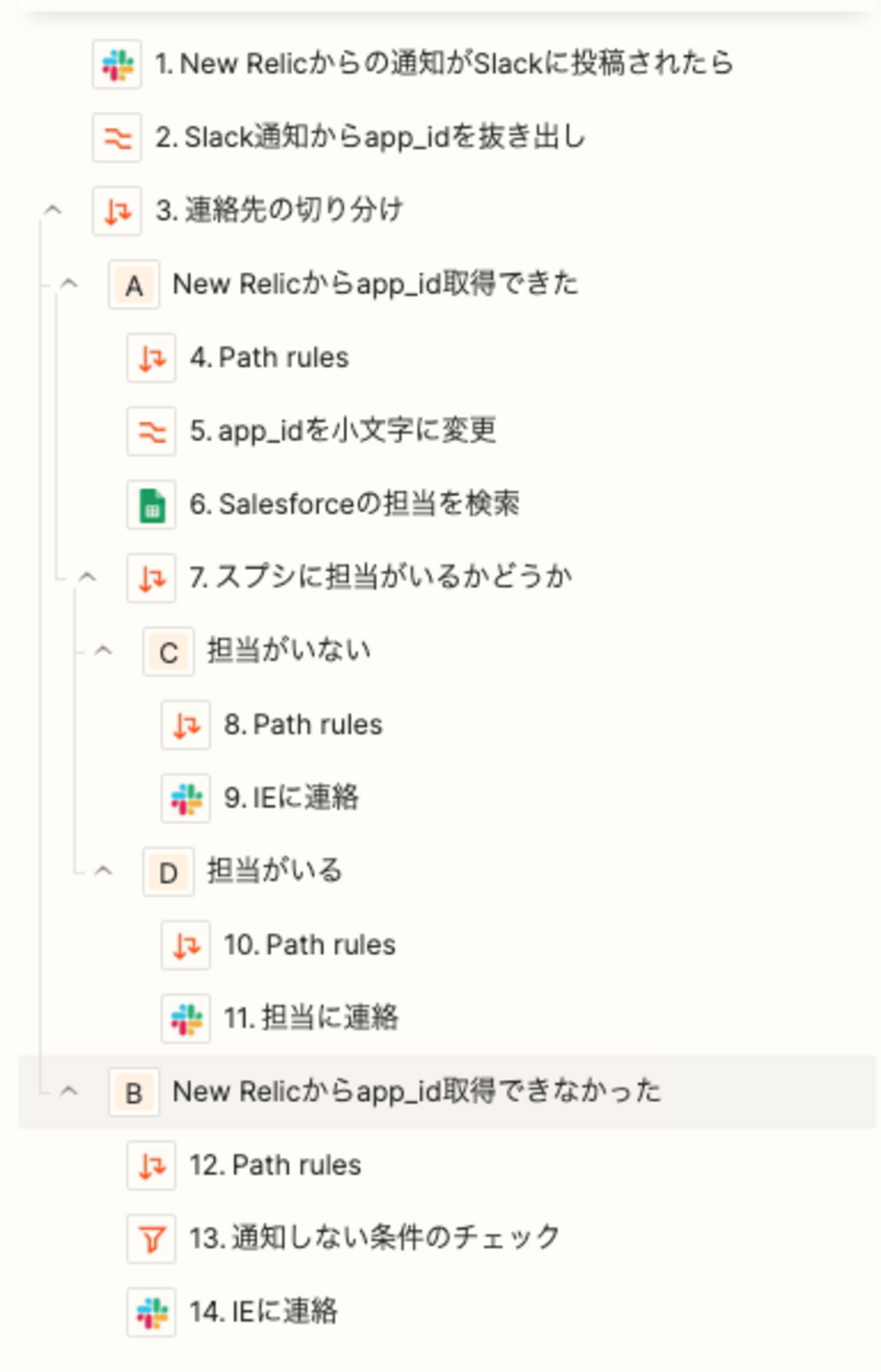The image size is (881, 1372).
Task: Click the Filter icon for step 13
Action: pyautogui.click(x=152, y=1239)
